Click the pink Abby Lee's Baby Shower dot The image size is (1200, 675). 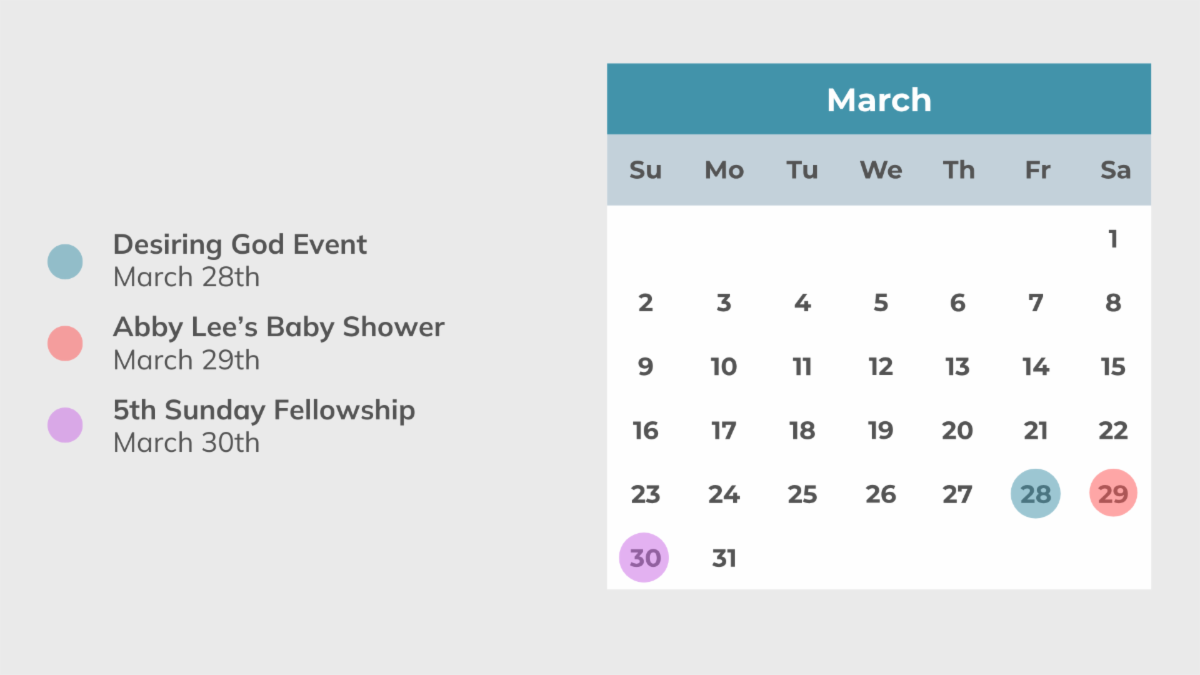(x=65, y=343)
